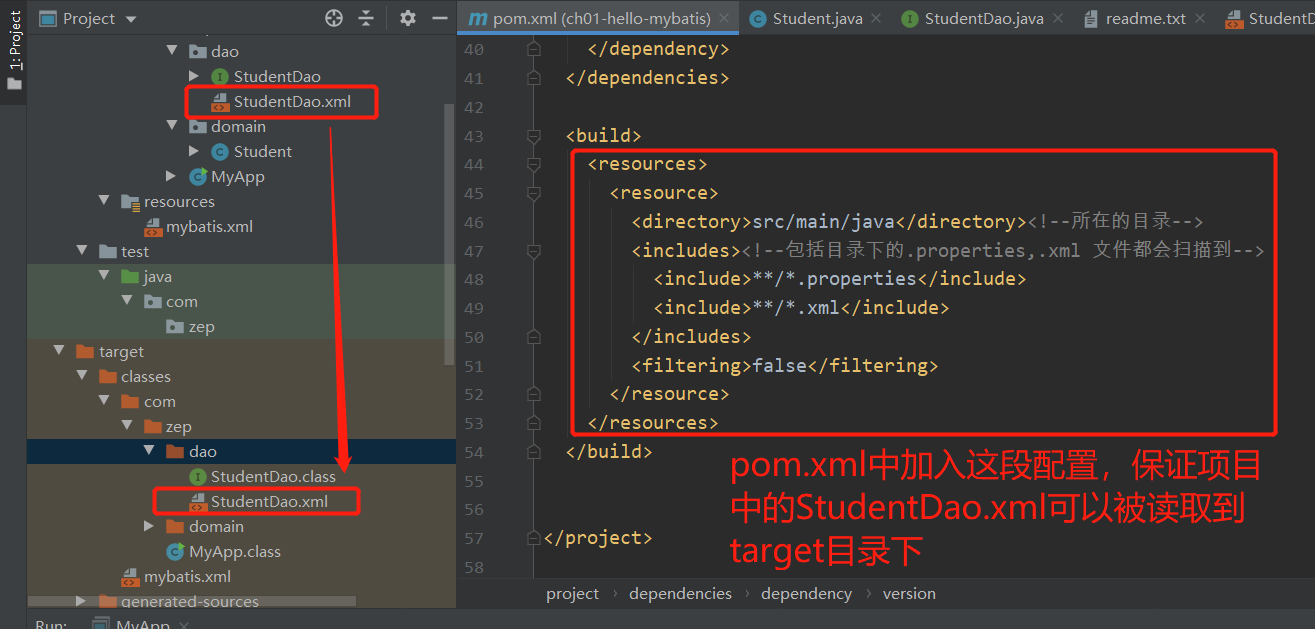Viewport: 1315px width, 629px height.
Task: Select MyApp class in source tree
Action: click(x=238, y=176)
